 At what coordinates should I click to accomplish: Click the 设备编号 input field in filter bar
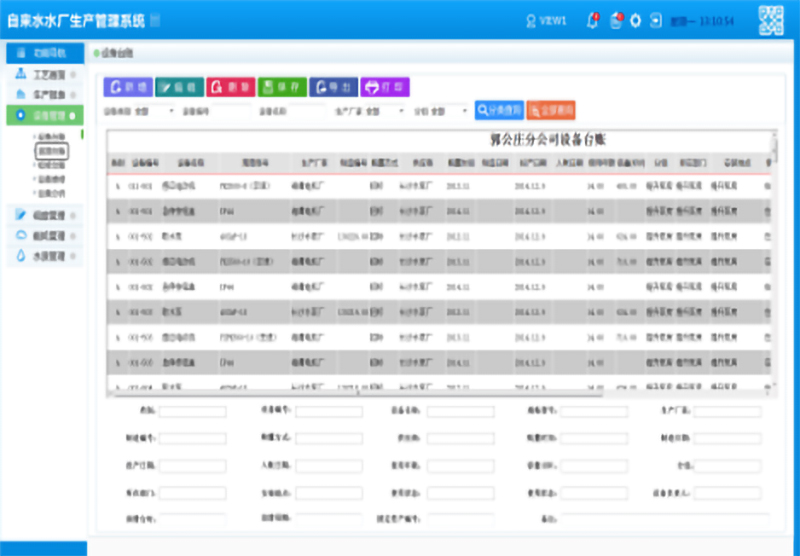[x=228, y=111]
